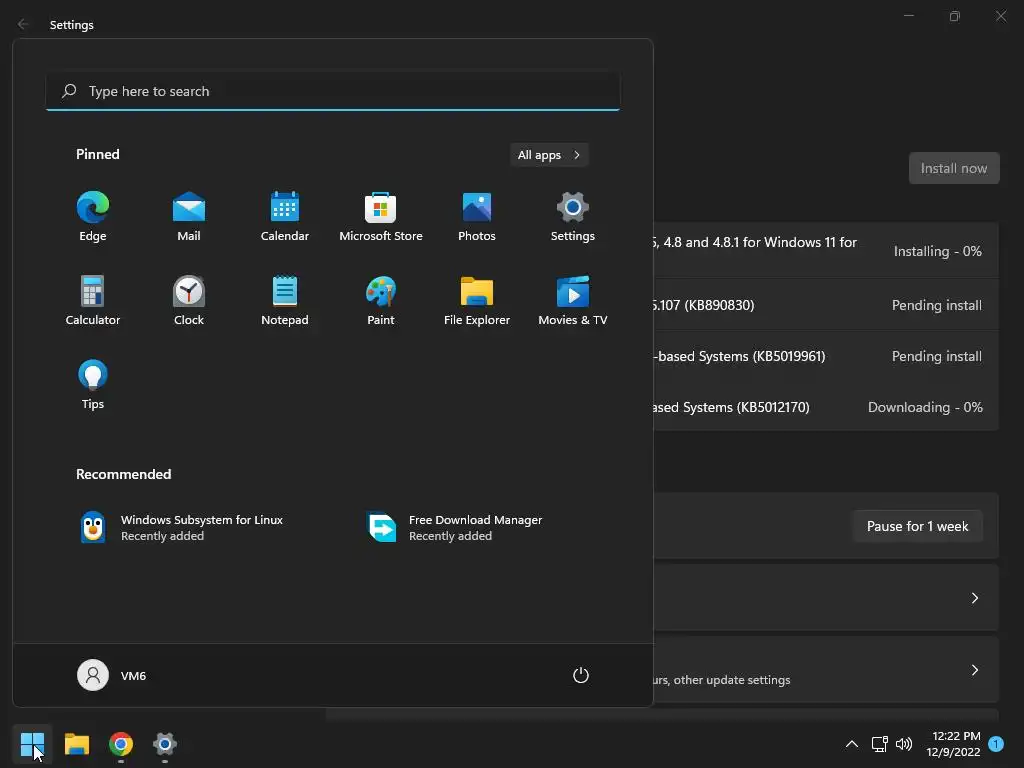The width and height of the screenshot is (1024, 768).
Task: Open File Explorer from the taskbar
Action: click(x=76, y=744)
